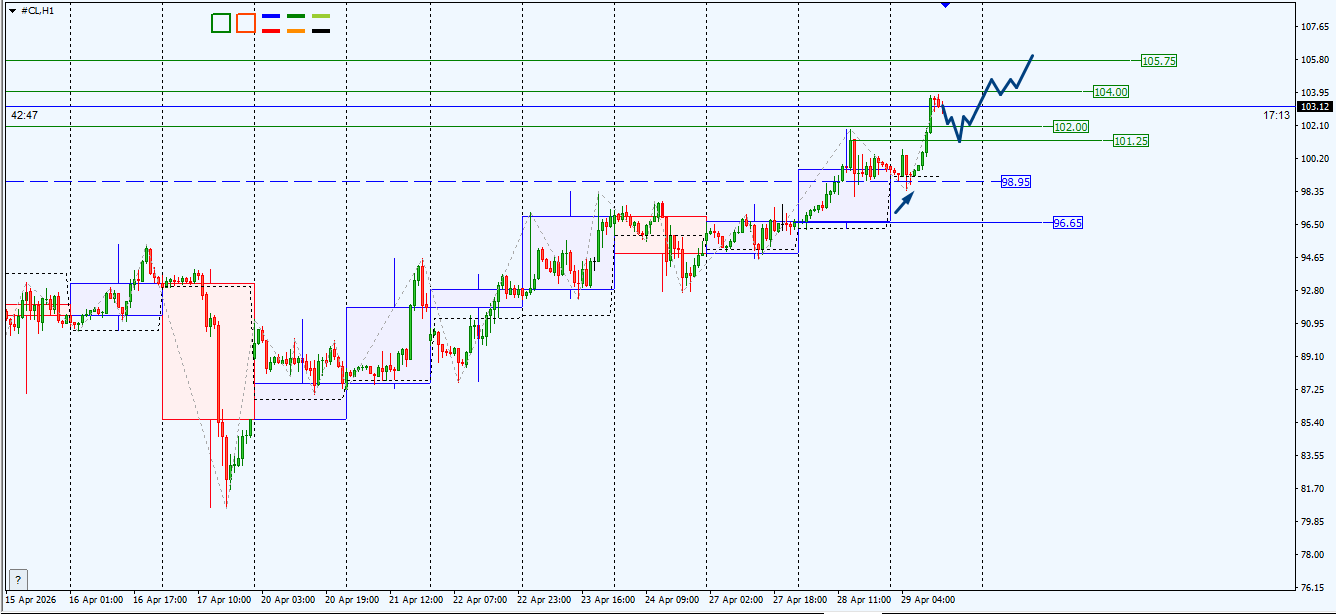Select the blue line legend swatch
Screen dimensions: 1336x614
coord(270,17)
